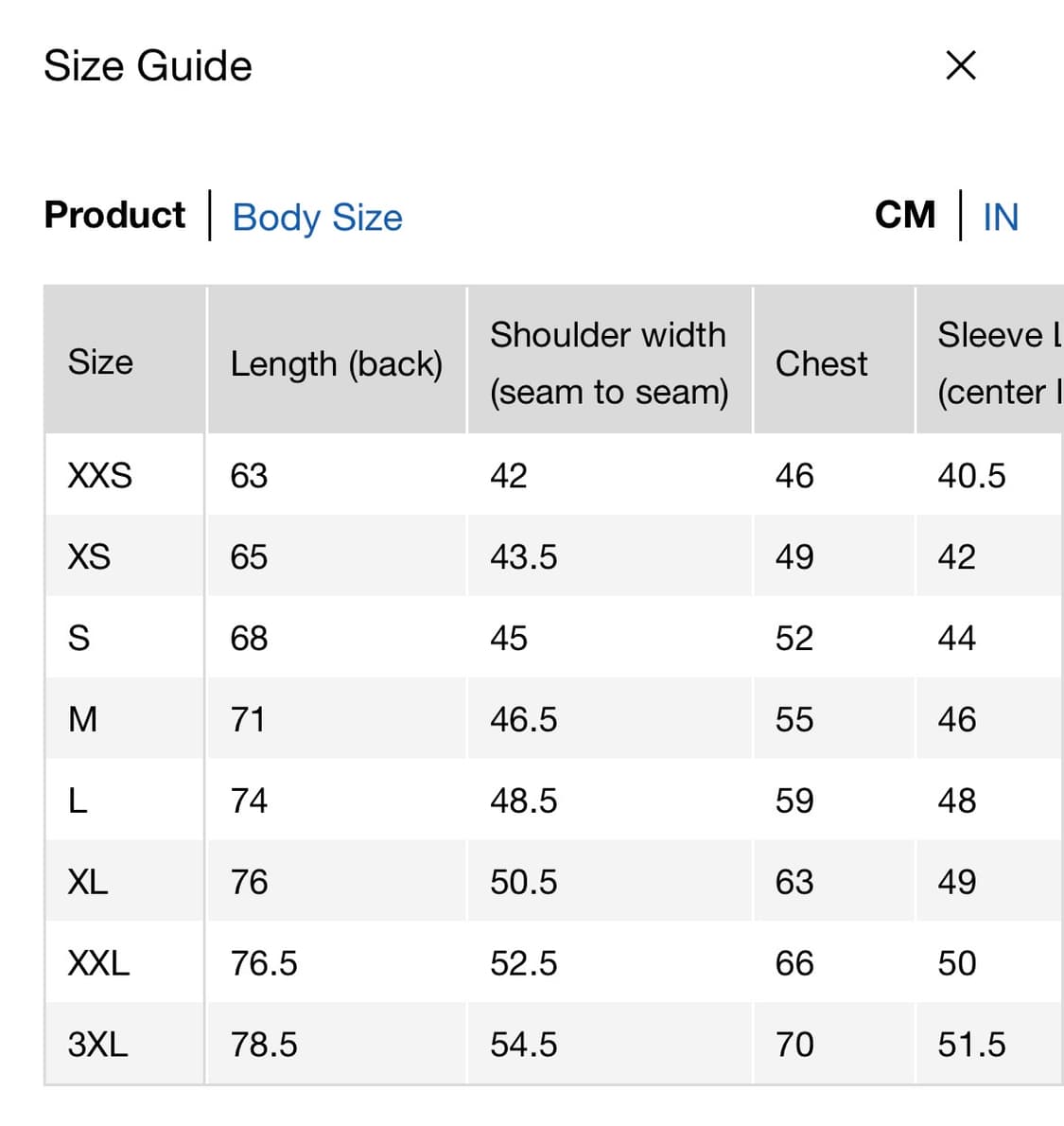
Task: Click the Sleeve Length column header
Action: pos(998,362)
